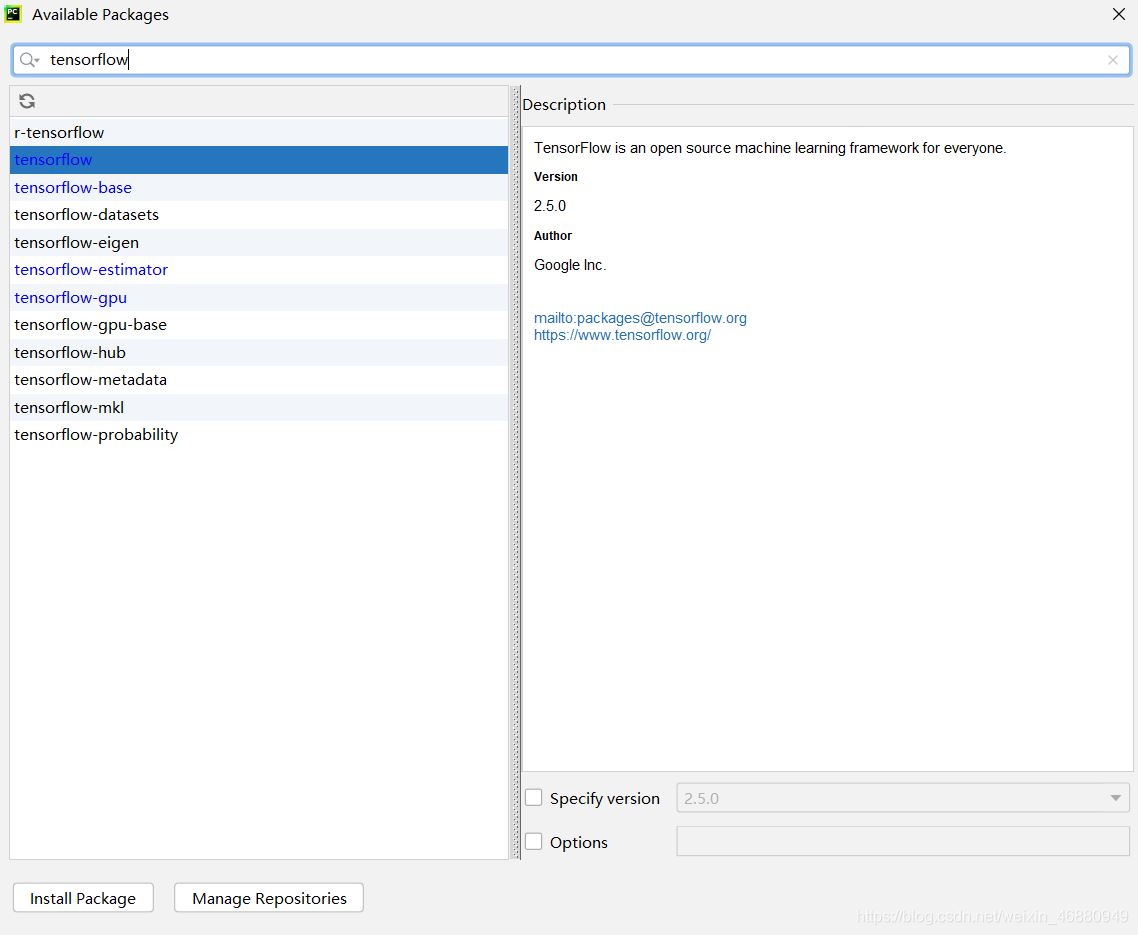
Task: Enable the Options checkbox
Action: click(x=534, y=842)
